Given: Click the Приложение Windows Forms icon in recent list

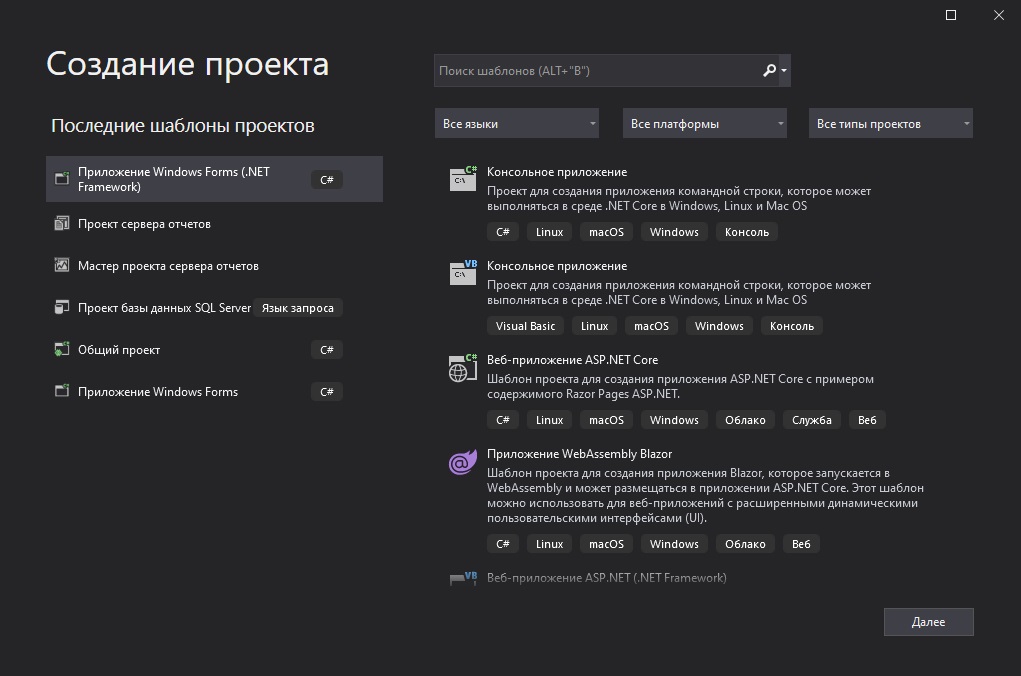Looking at the screenshot, I should 62,391.
